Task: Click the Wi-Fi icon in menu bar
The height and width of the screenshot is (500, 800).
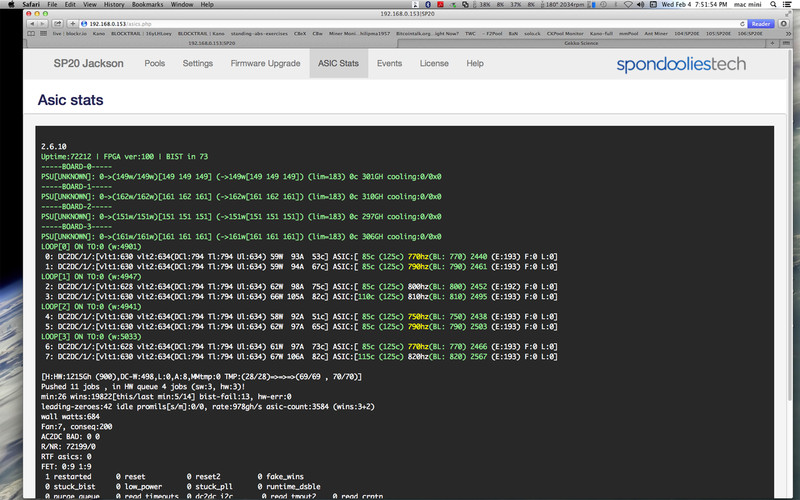Action: click(x=628, y=4)
